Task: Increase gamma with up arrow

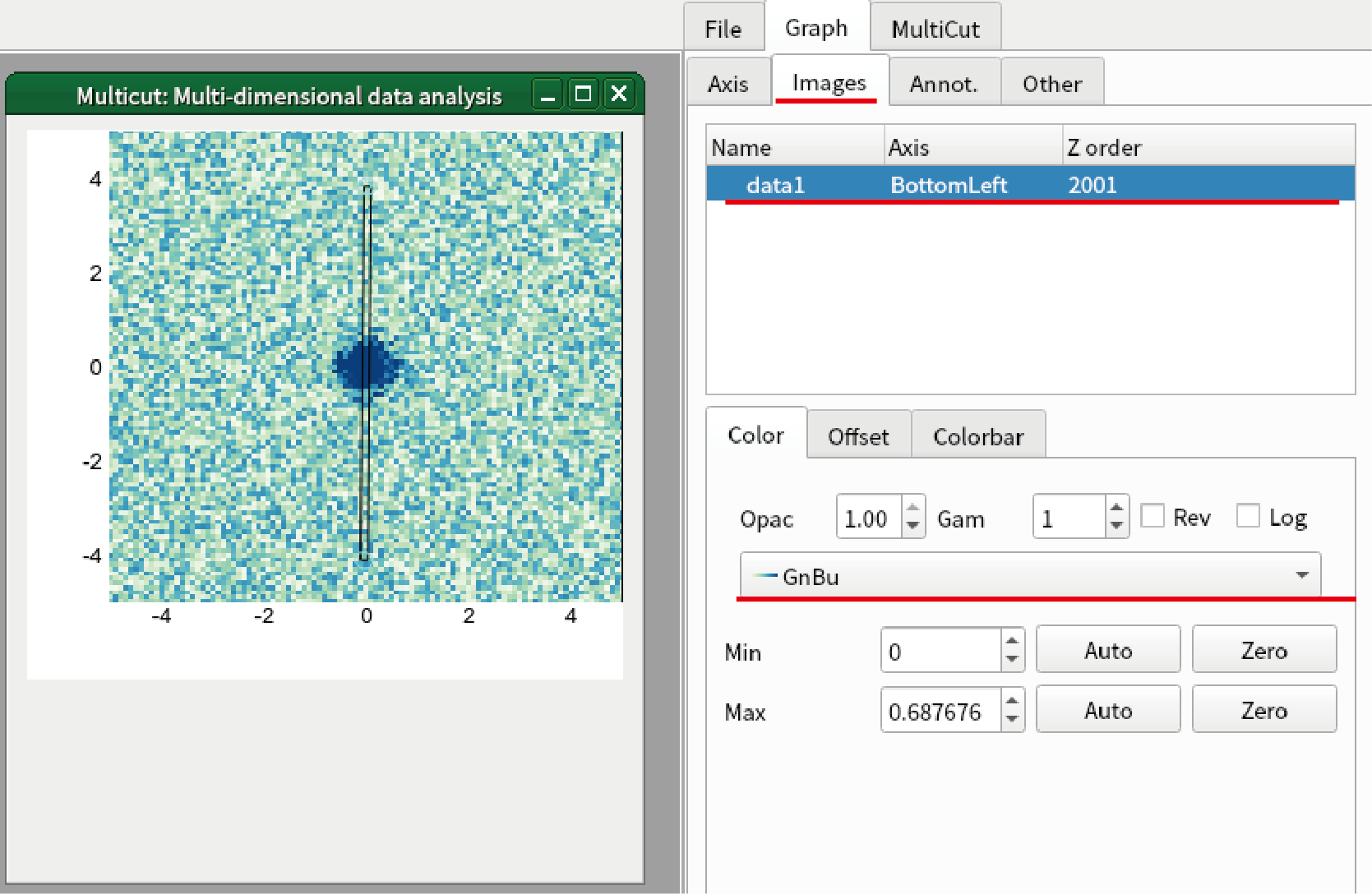Action: click(x=1116, y=508)
